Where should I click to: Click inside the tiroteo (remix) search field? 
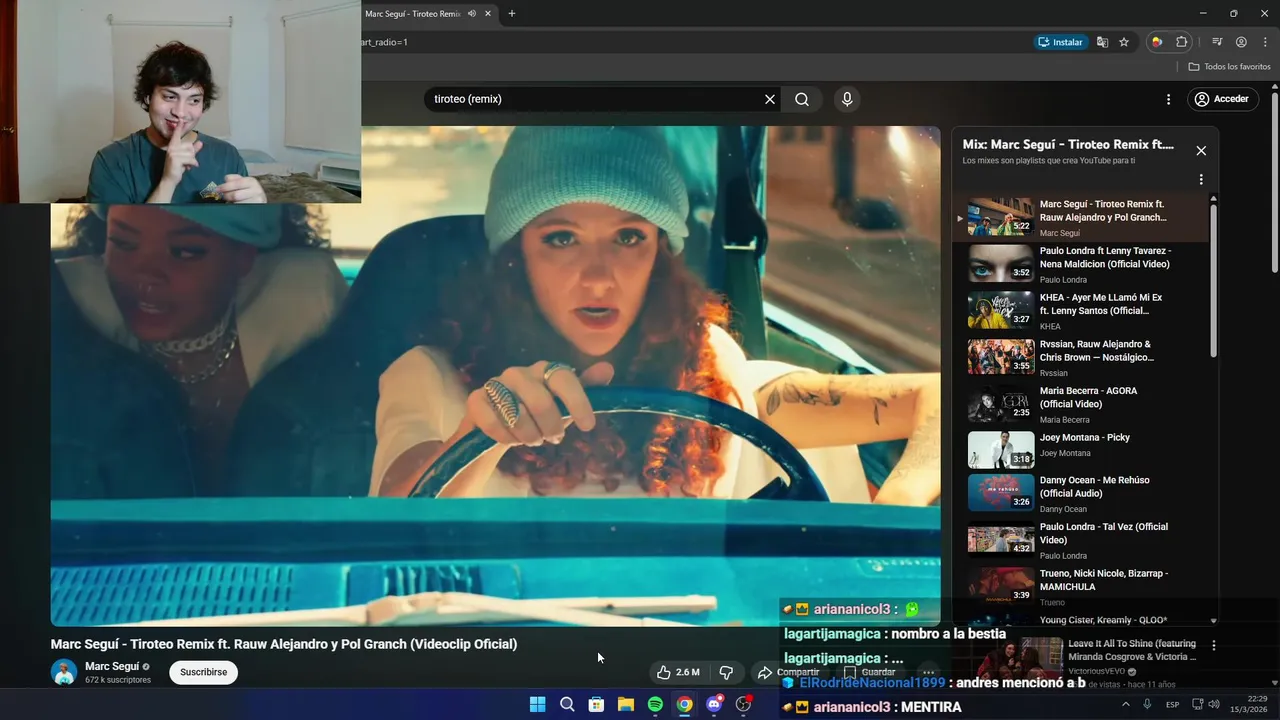[x=595, y=99]
